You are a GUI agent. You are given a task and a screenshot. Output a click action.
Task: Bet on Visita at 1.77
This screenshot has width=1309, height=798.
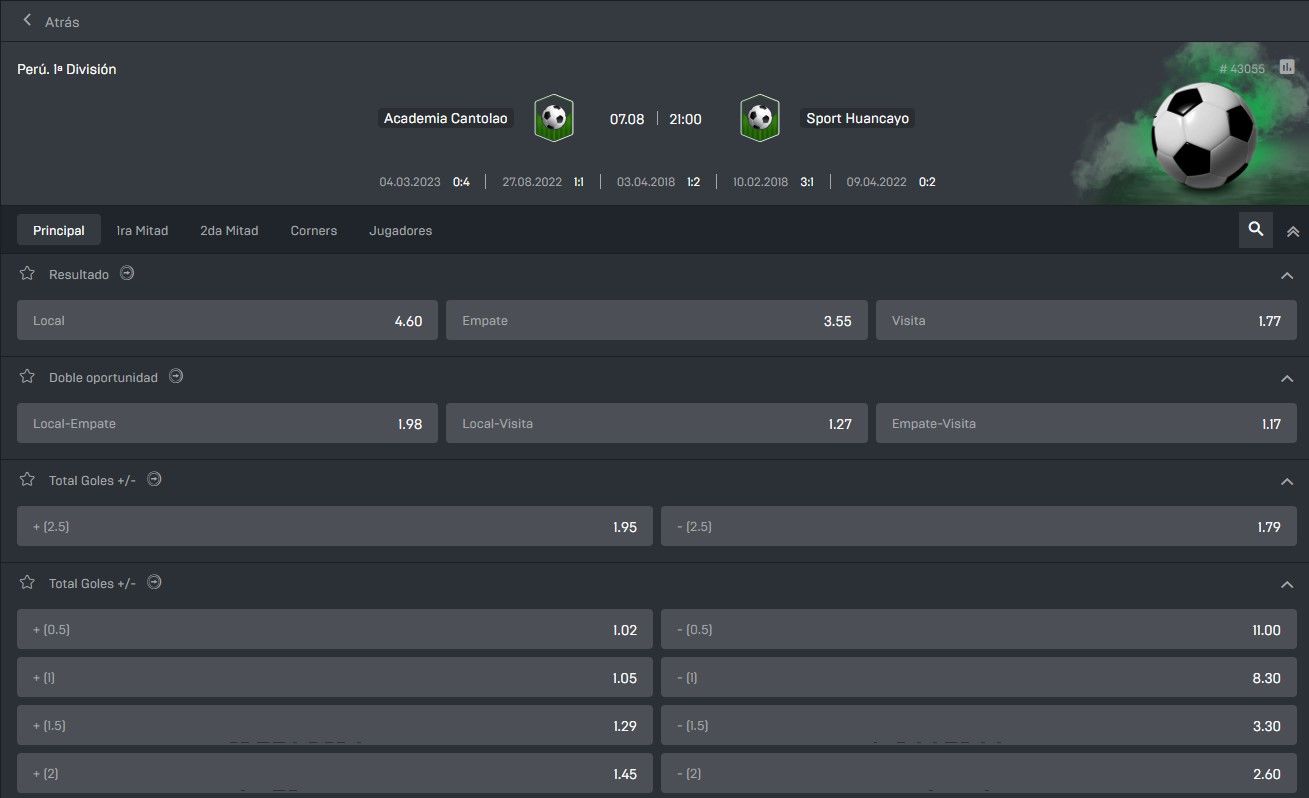1086,320
